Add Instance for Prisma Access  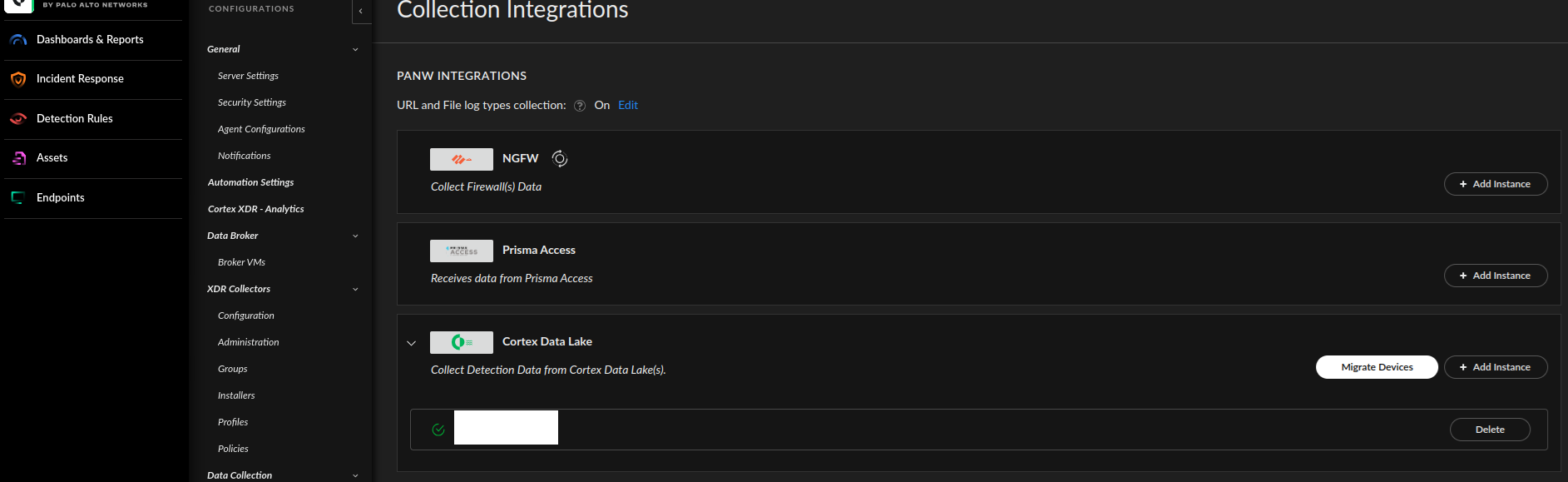(1496, 276)
